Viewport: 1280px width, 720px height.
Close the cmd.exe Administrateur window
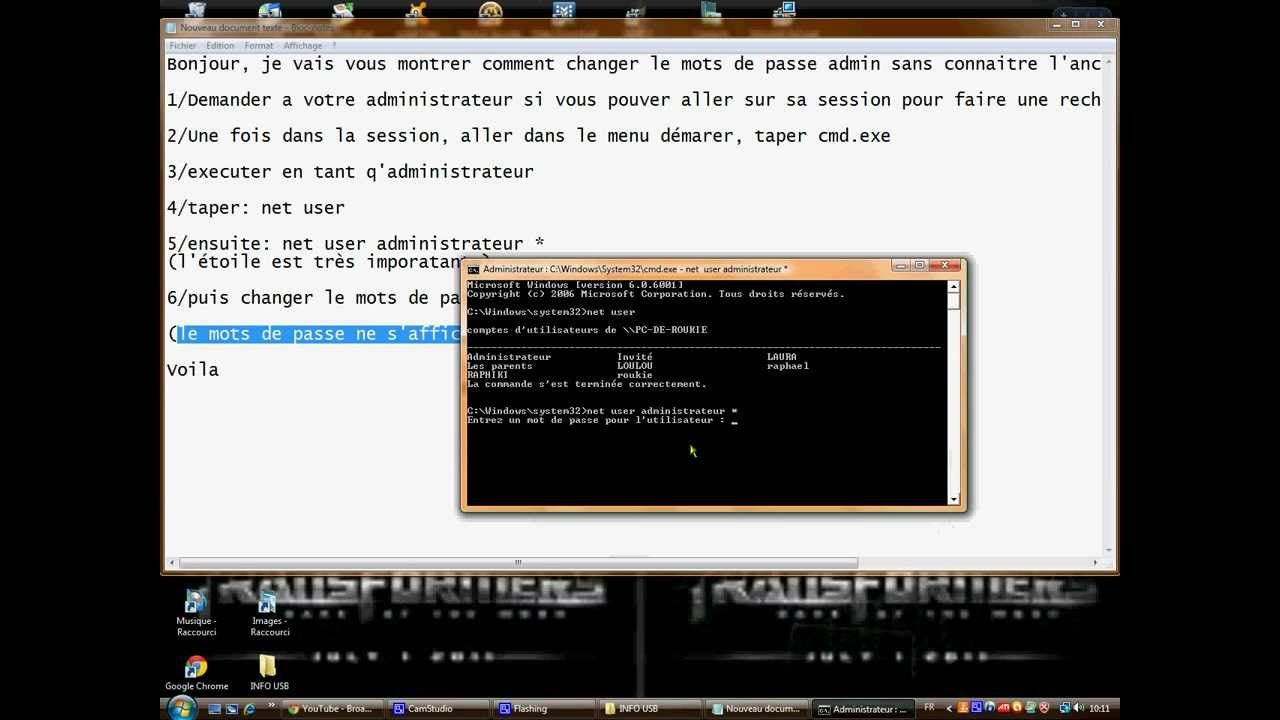[945, 266]
